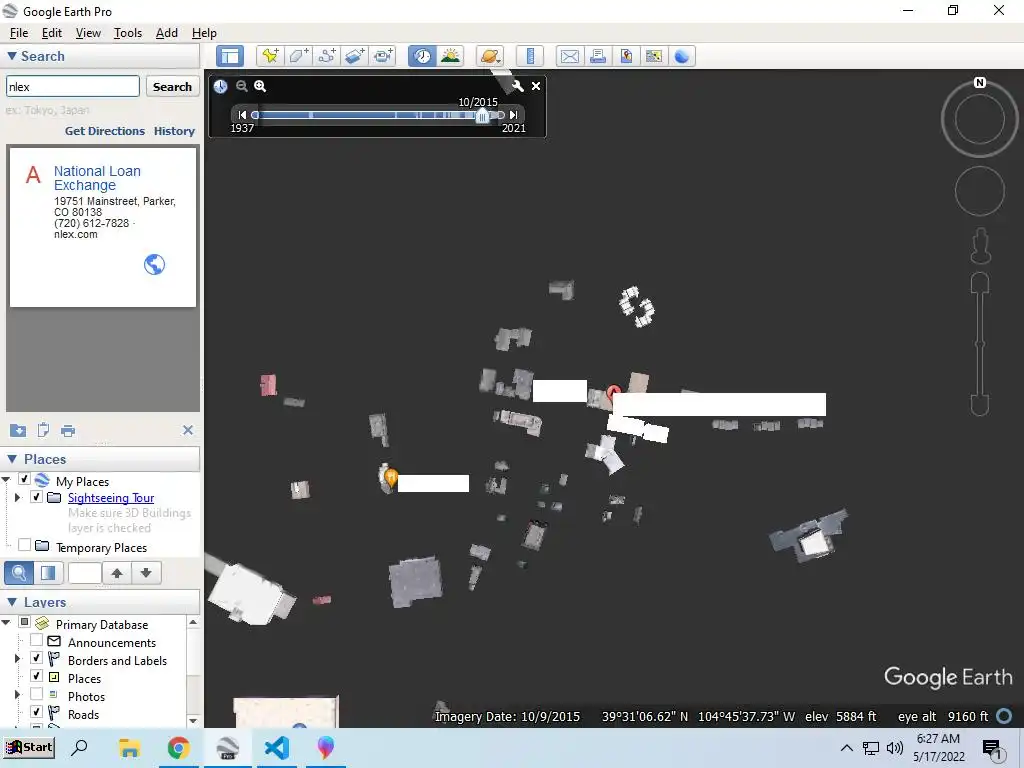
Task: Open Get Directions link
Action: coord(104,131)
